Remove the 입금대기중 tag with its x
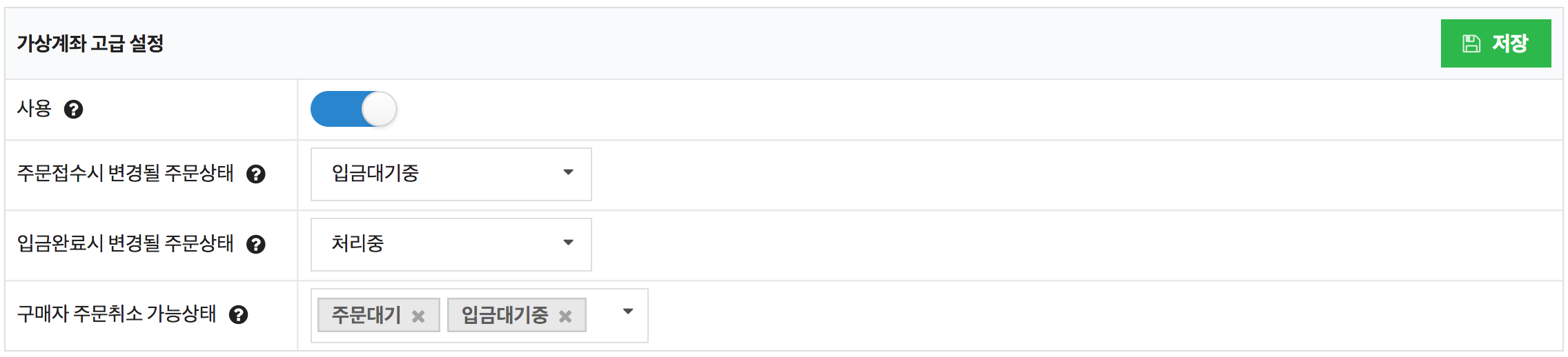Image resolution: width=1568 pixels, height=357 pixels. click(x=565, y=316)
